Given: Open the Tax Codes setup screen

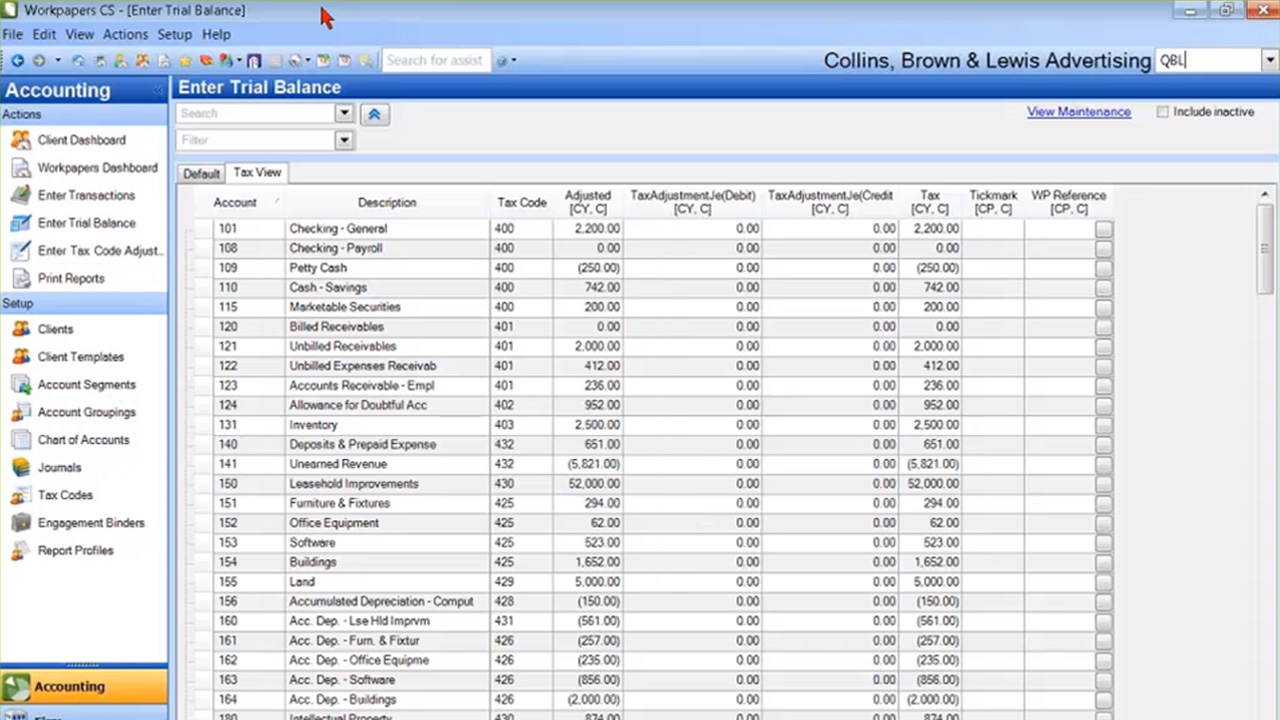Looking at the screenshot, I should 64,495.
